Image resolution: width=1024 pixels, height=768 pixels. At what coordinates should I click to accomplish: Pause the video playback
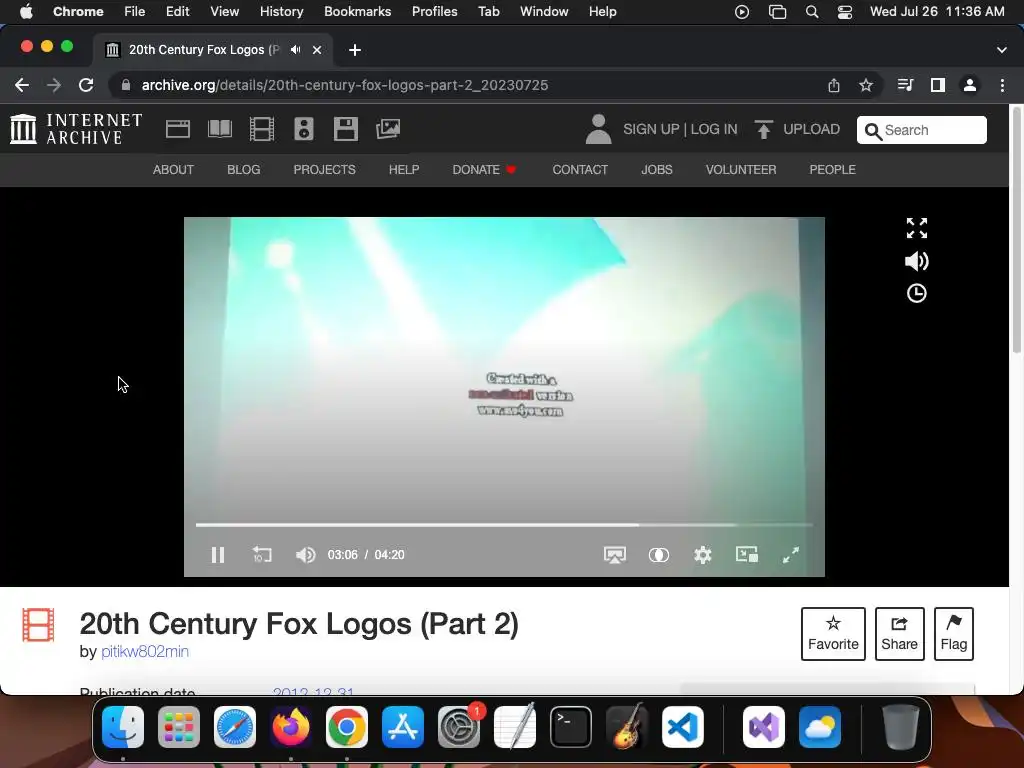pos(218,555)
